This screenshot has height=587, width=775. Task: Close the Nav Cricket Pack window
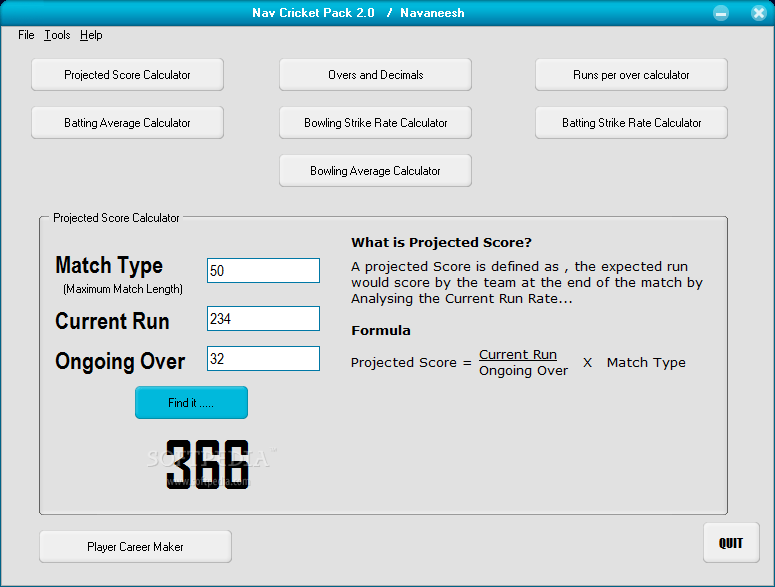click(759, 13)
